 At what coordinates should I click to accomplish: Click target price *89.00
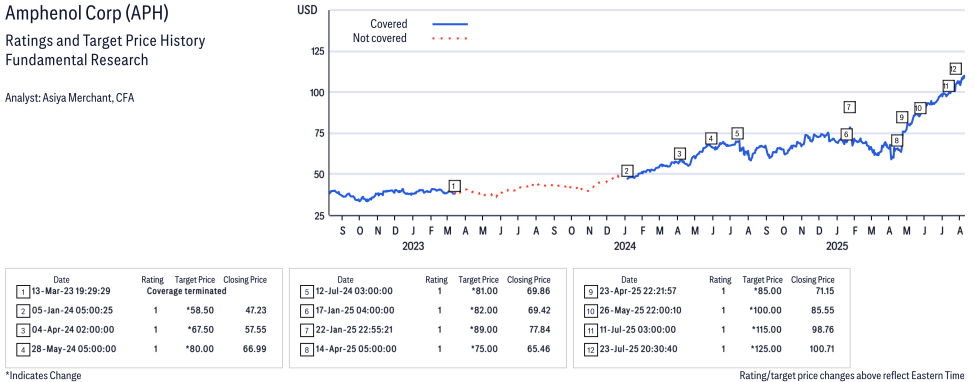(x=484, y=329)
